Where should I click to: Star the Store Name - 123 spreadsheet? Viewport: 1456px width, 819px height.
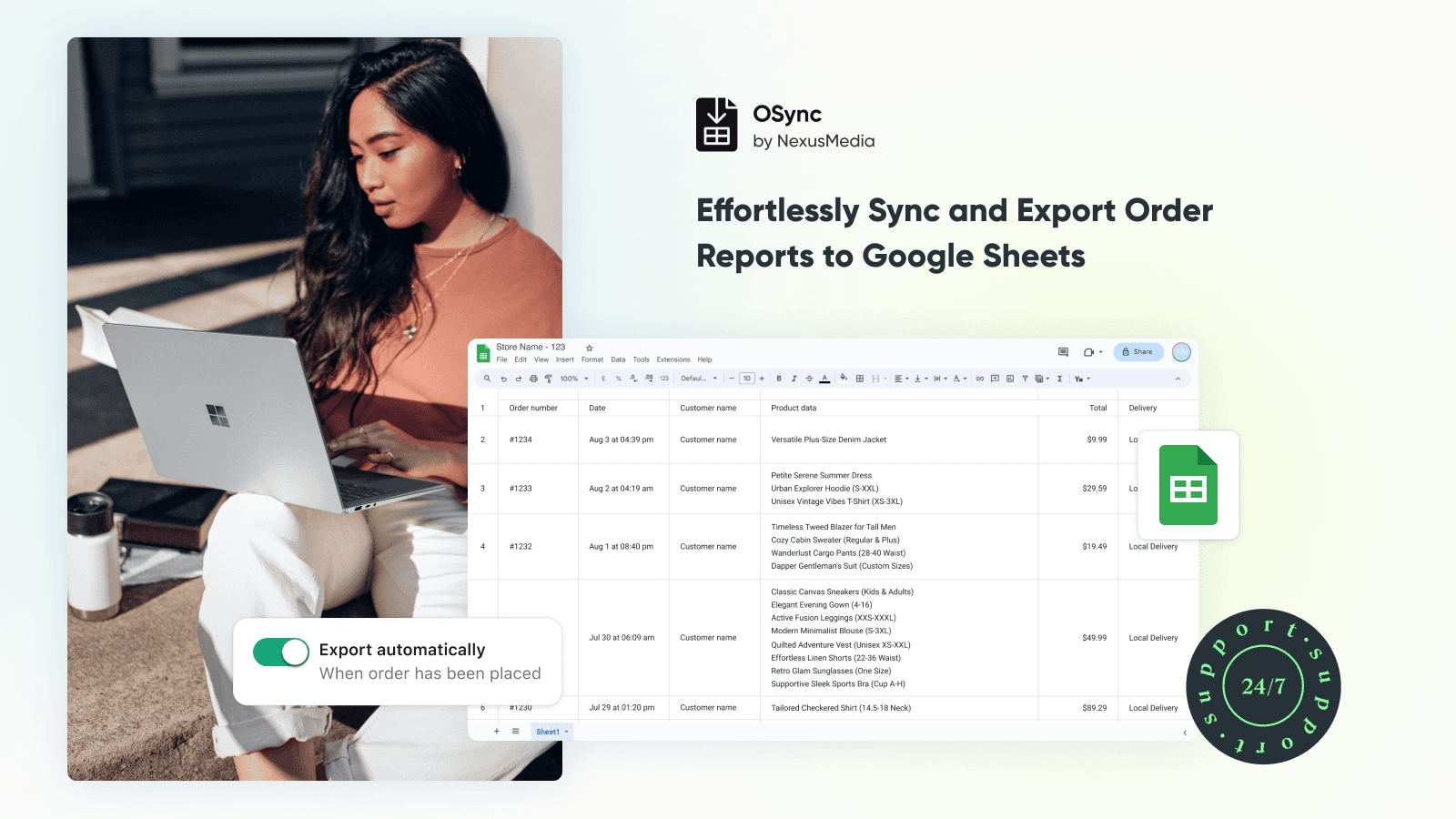click(x=590, y=347)
